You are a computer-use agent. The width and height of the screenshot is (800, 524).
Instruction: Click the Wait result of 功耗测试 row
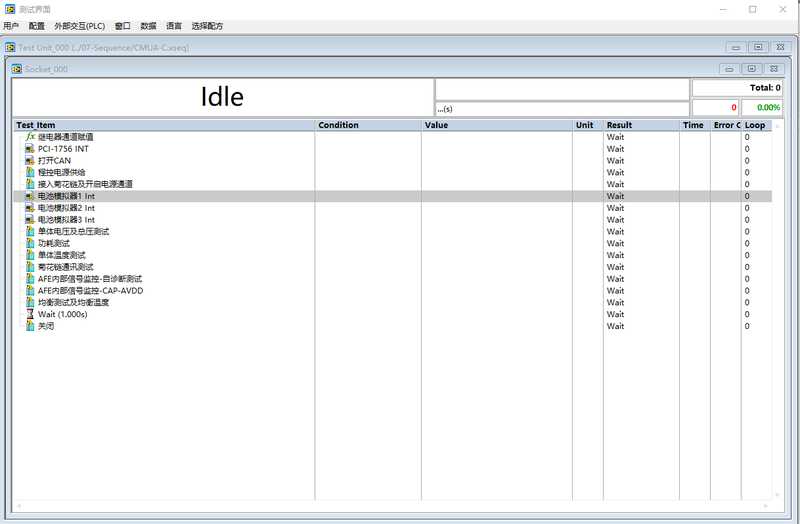tap(615, 243)
